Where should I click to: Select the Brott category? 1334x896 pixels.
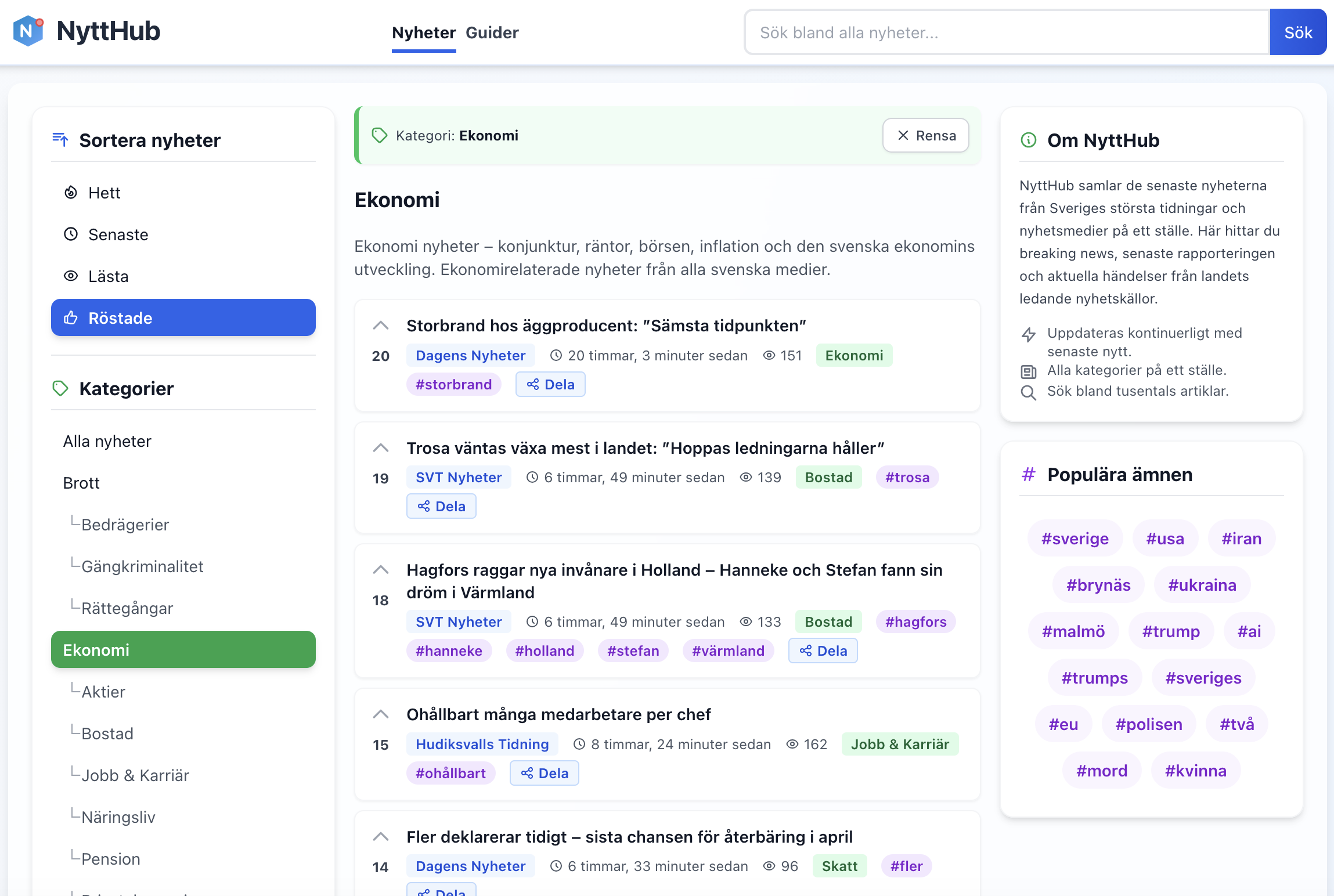(x=183, y=483)
